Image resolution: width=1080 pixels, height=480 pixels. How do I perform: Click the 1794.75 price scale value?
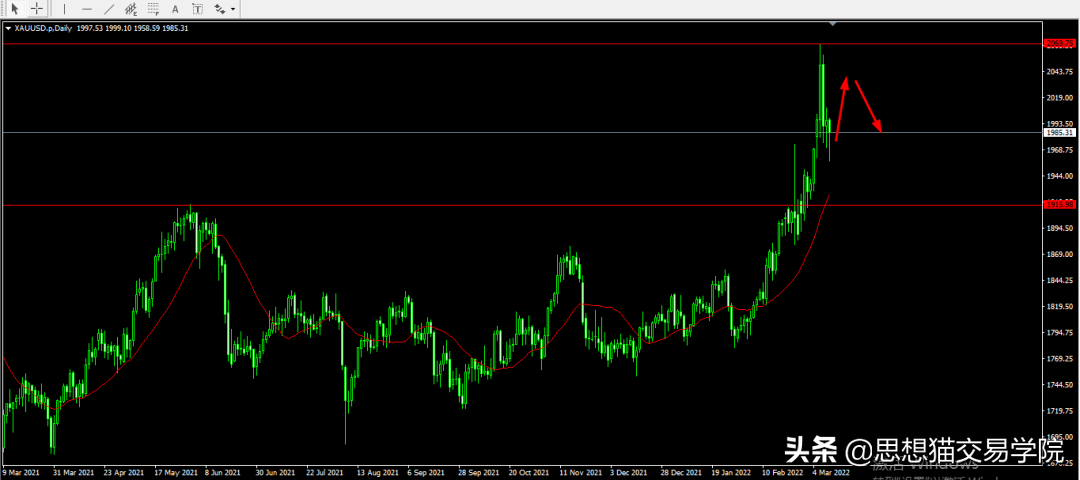pos(1060,333)
